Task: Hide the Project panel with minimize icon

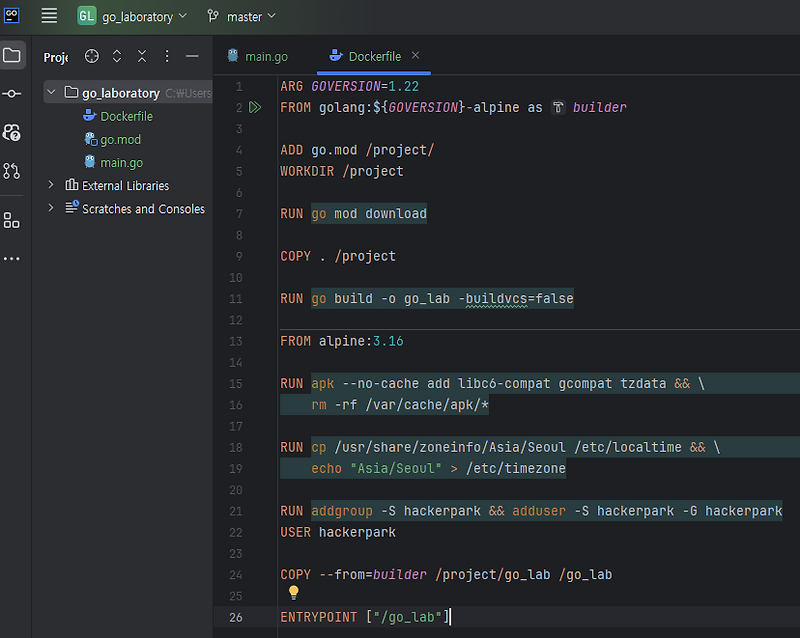Action: point(192,56)
